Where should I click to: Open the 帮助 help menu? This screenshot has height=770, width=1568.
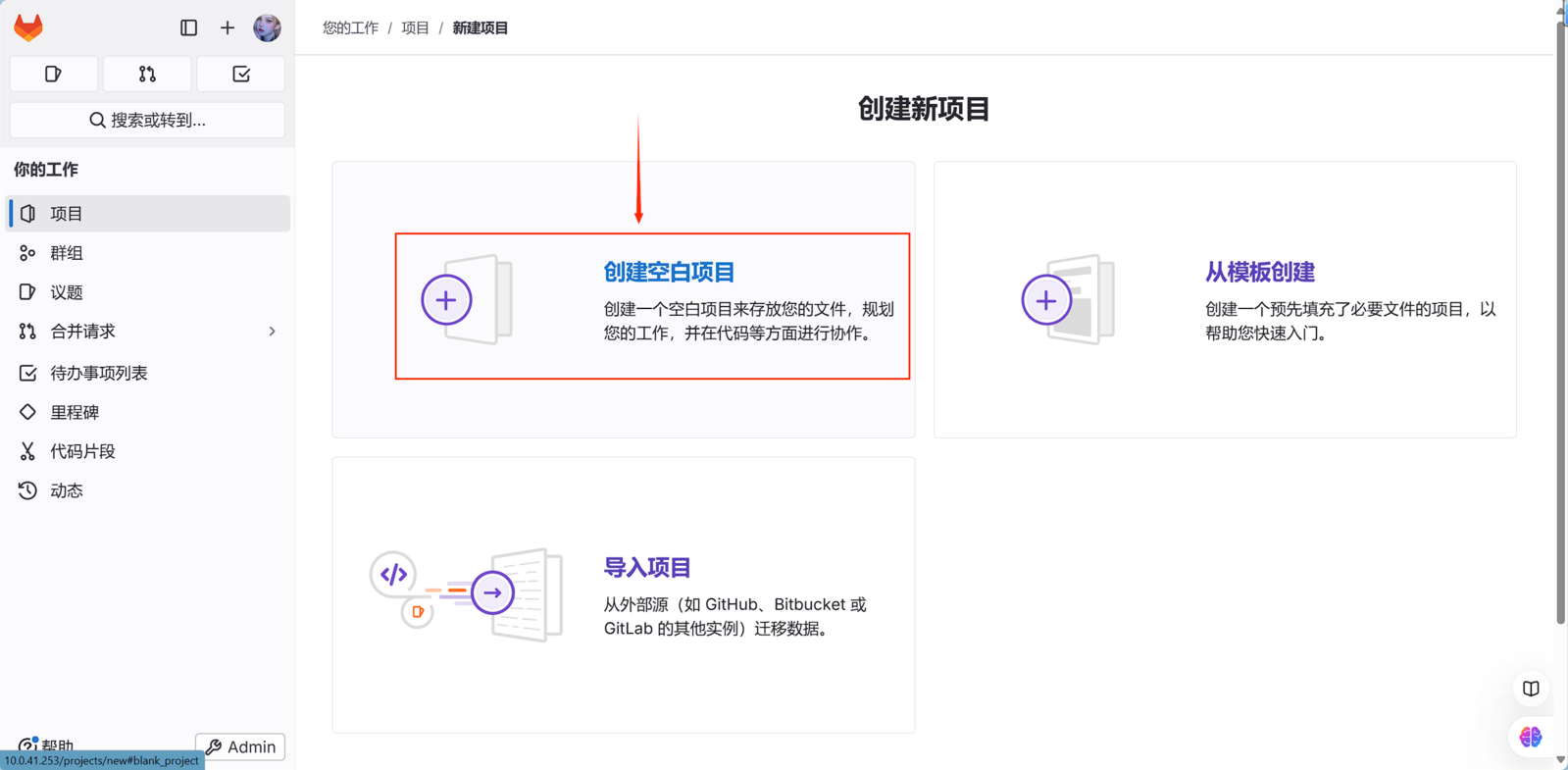point(47,744)
